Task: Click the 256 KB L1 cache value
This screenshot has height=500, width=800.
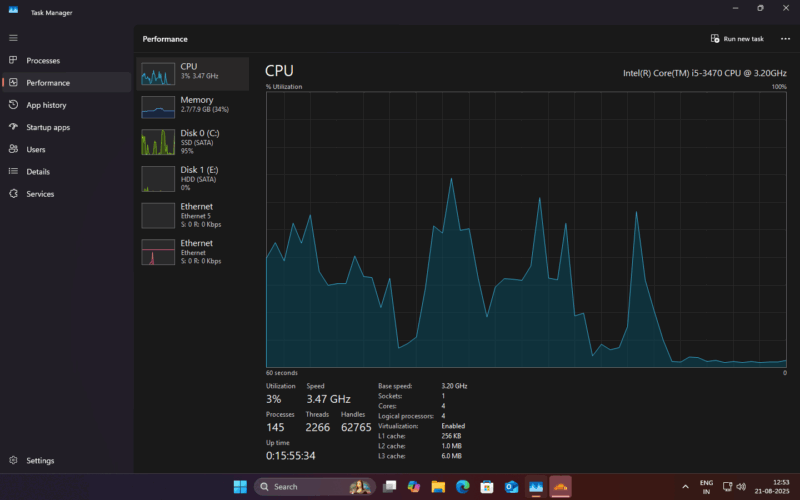Action: pyautogui.click(x=451, y=436)
